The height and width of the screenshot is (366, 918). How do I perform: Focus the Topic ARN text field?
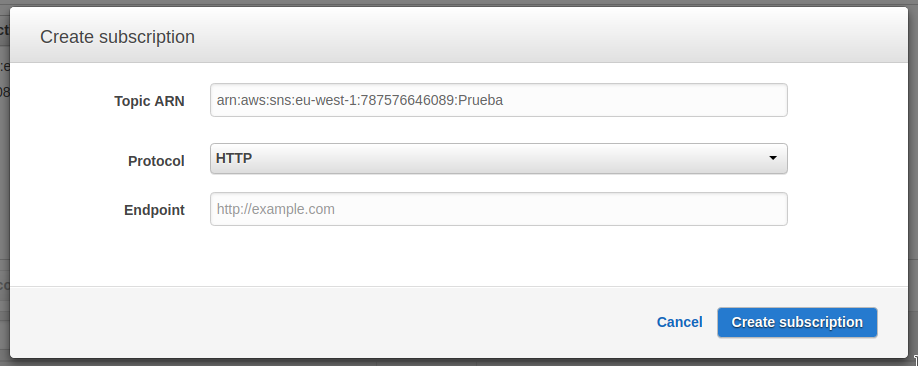coord(499,100)
